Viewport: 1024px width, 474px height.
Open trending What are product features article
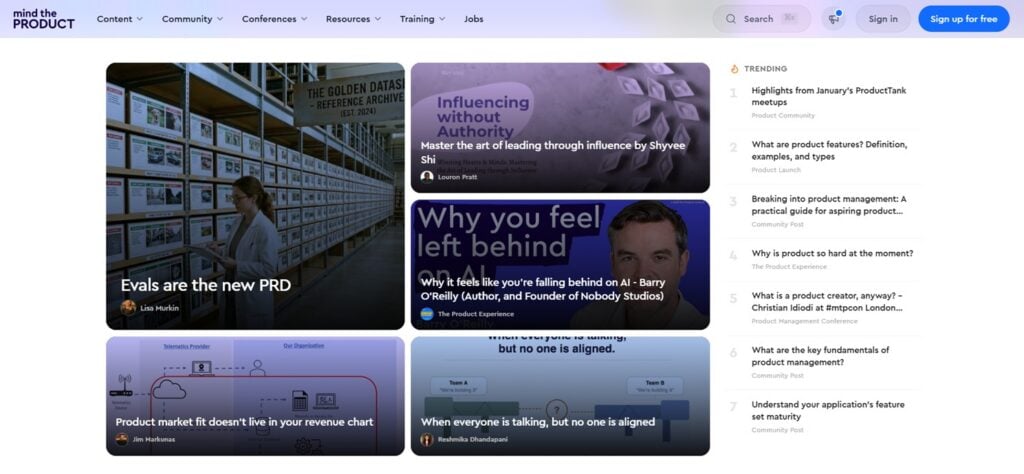click(x=829, y=151)
